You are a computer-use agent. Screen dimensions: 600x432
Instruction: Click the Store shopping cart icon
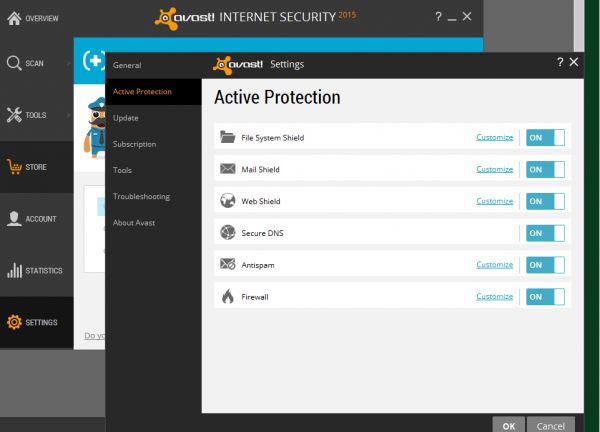[15, 167]
